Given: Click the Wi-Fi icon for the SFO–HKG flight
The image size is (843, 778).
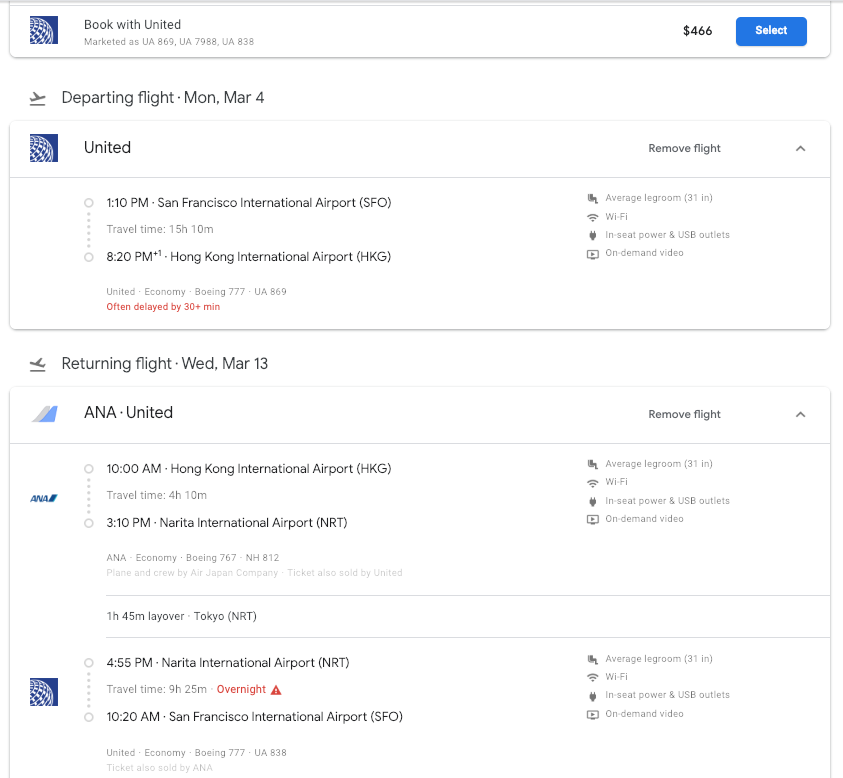Looking at the screenshot, I should pos(593,217).
